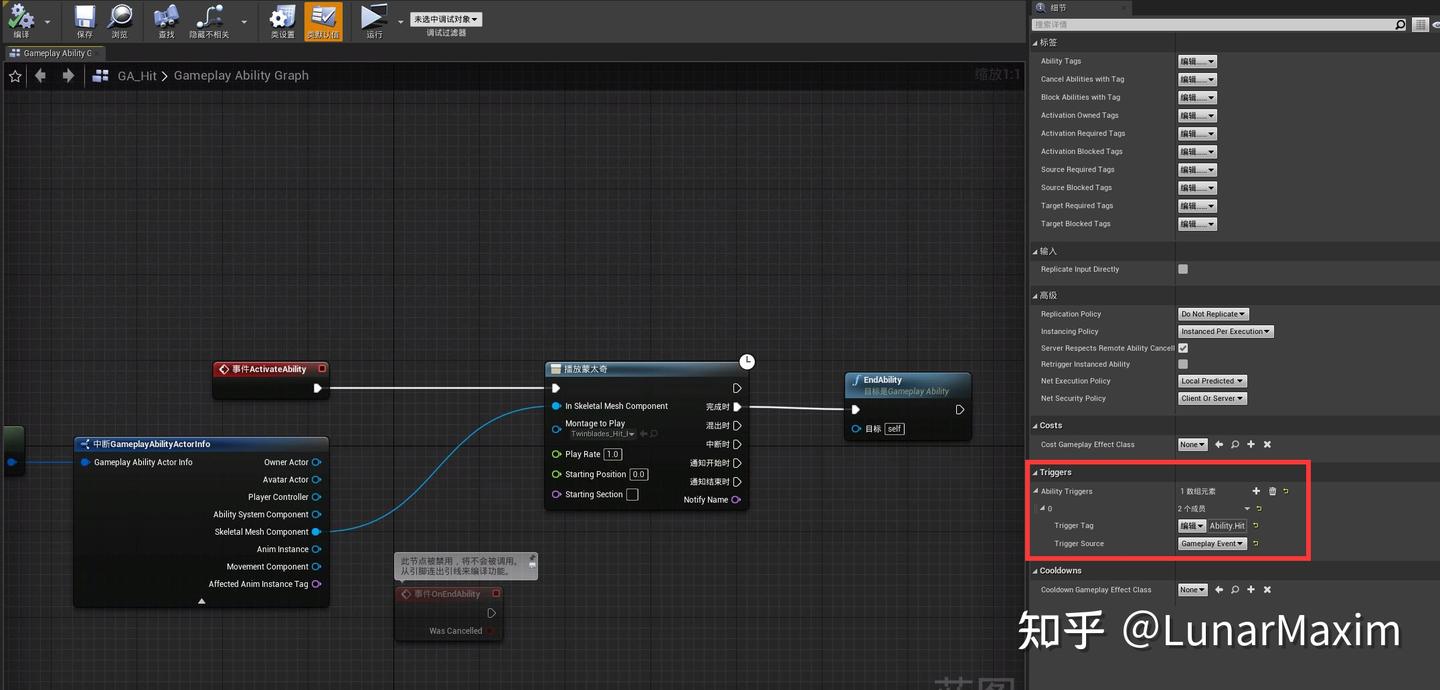Use selected asset arrow for Cooldown Gameplay Effect
The height and width of the screenshot is (690, 1440).
[x=1219, y=590]
